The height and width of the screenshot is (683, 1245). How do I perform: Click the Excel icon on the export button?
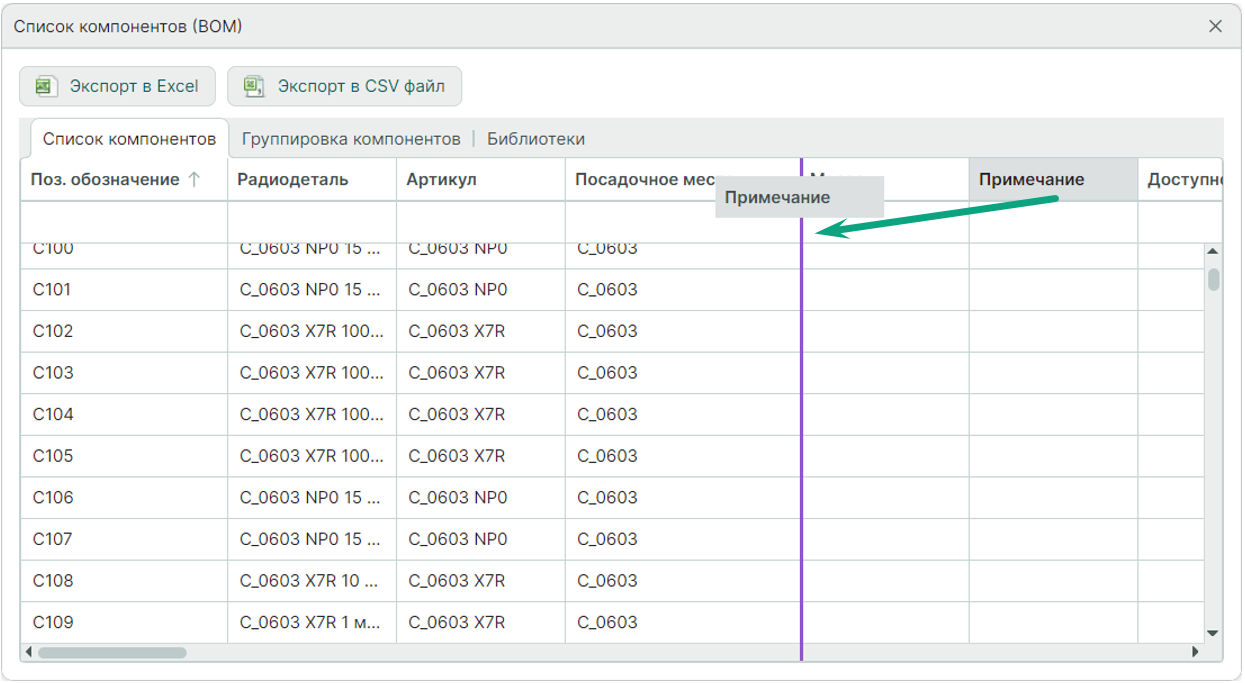tap(44, 86)
